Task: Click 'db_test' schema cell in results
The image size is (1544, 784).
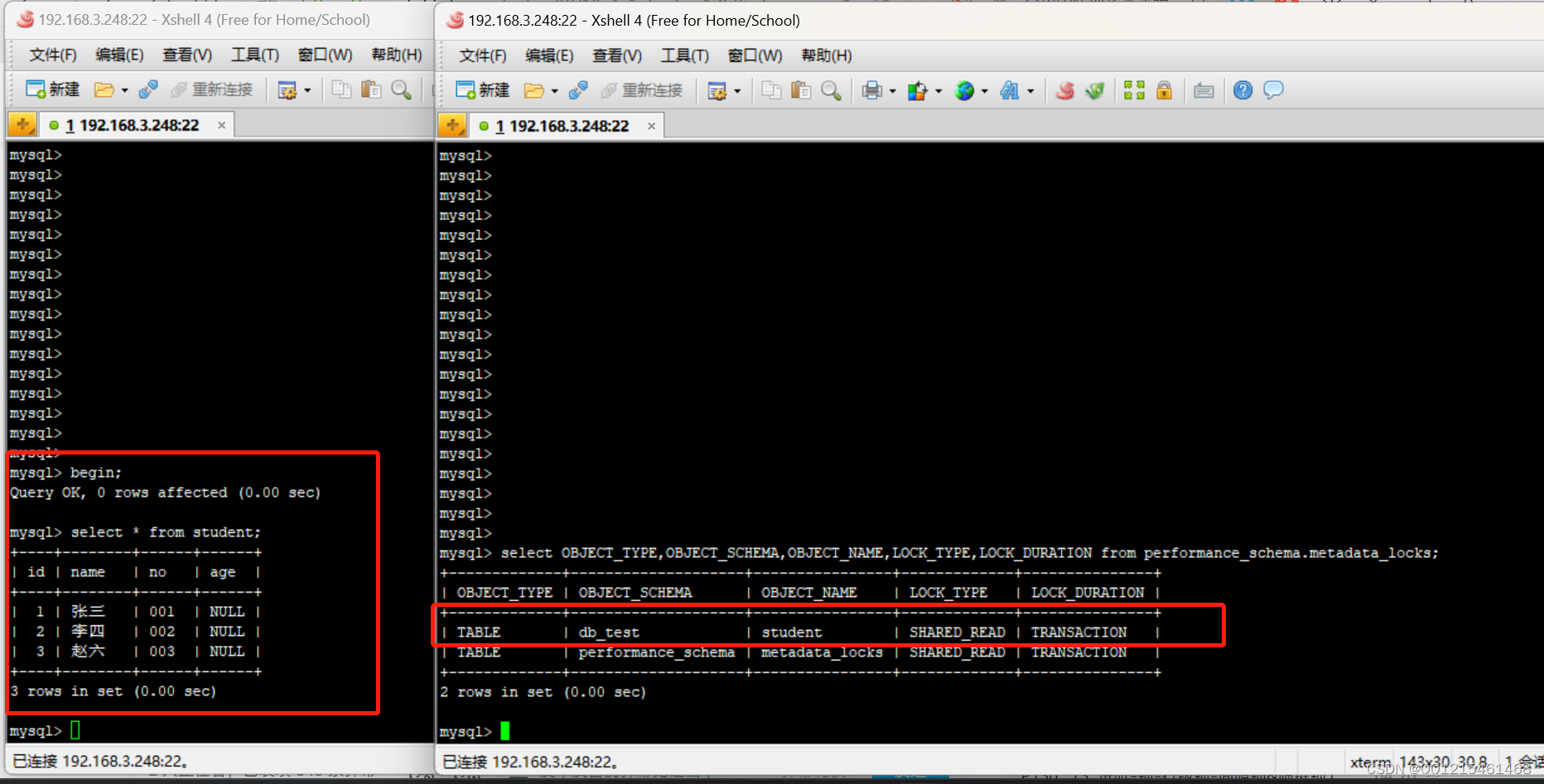Action: [609, 632]
